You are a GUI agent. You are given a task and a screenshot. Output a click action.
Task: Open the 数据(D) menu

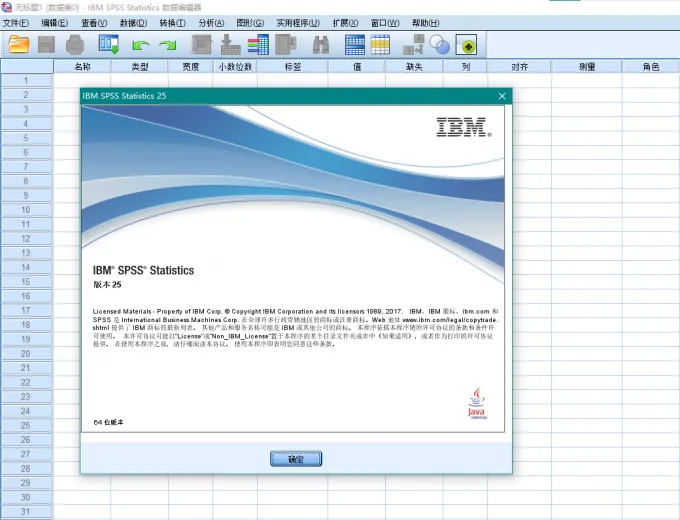[x=134, y=23]
